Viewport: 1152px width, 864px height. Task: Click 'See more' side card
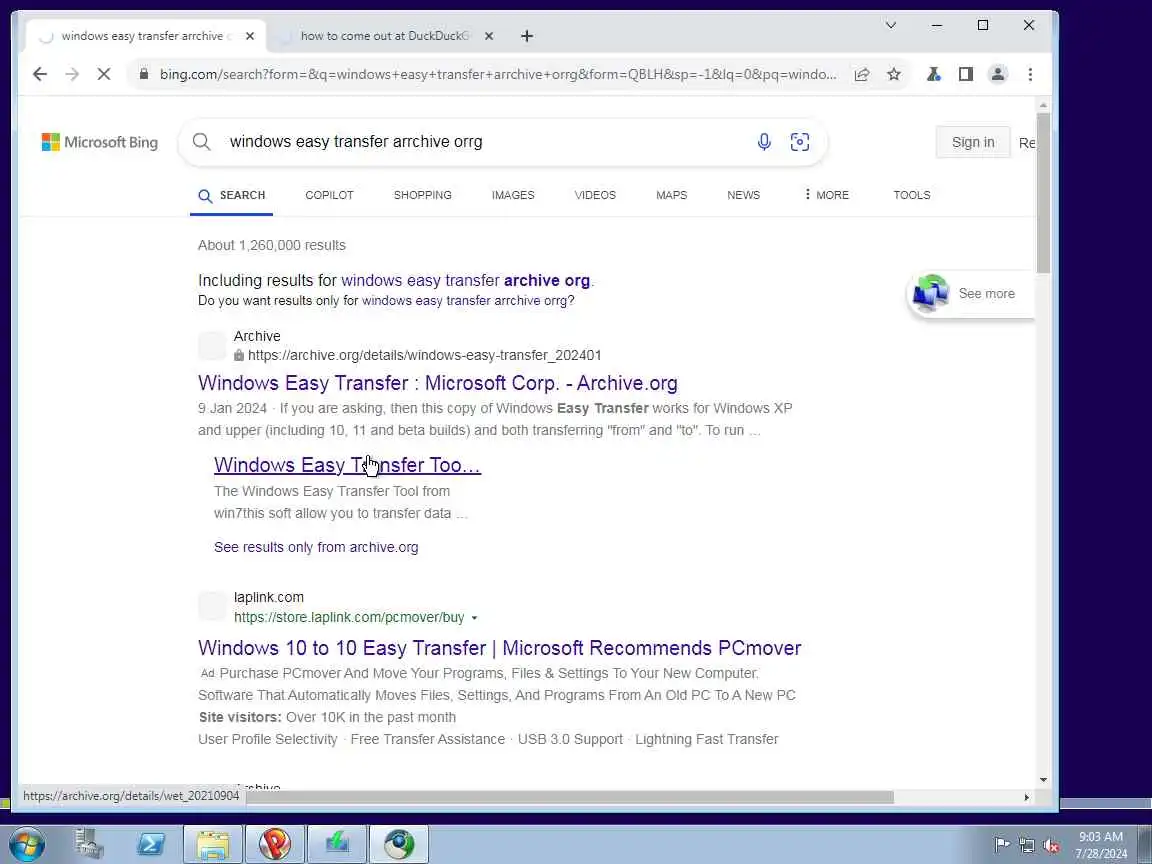(x=970, y=294)
